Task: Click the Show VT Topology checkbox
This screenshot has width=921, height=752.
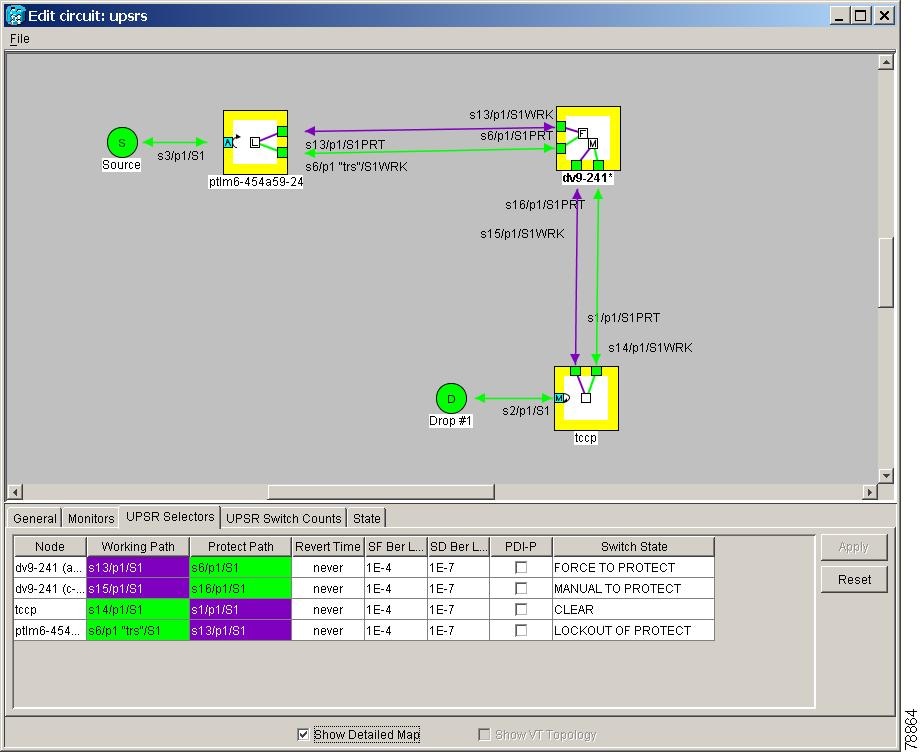Action: 484,734
